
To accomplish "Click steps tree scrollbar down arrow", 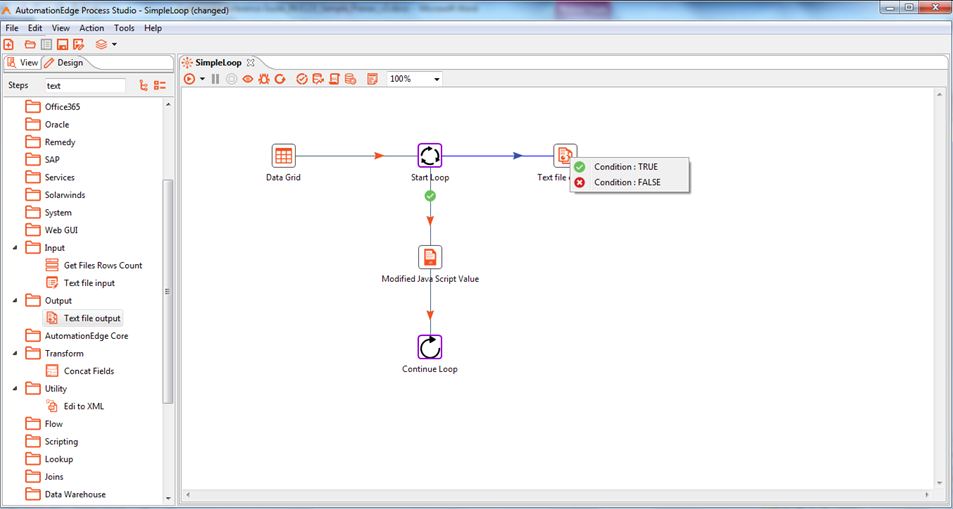I will tap(168, 498).
